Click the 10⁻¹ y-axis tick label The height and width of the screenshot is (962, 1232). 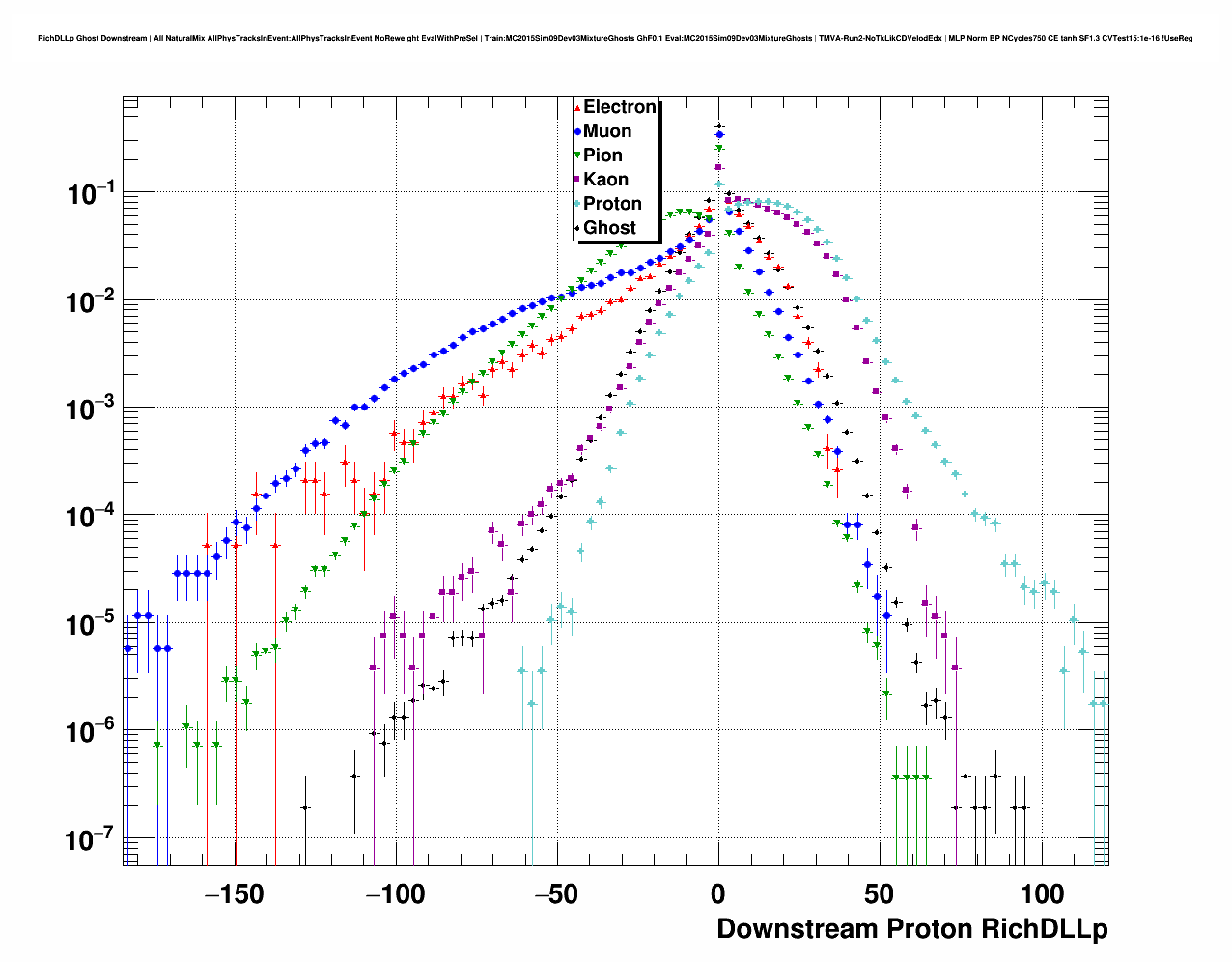[x=92, y=194]
